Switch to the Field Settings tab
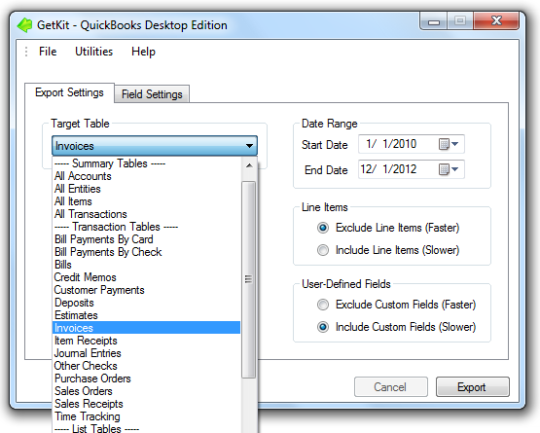Screen dimensions: 540x433 [x=152, y=94]
